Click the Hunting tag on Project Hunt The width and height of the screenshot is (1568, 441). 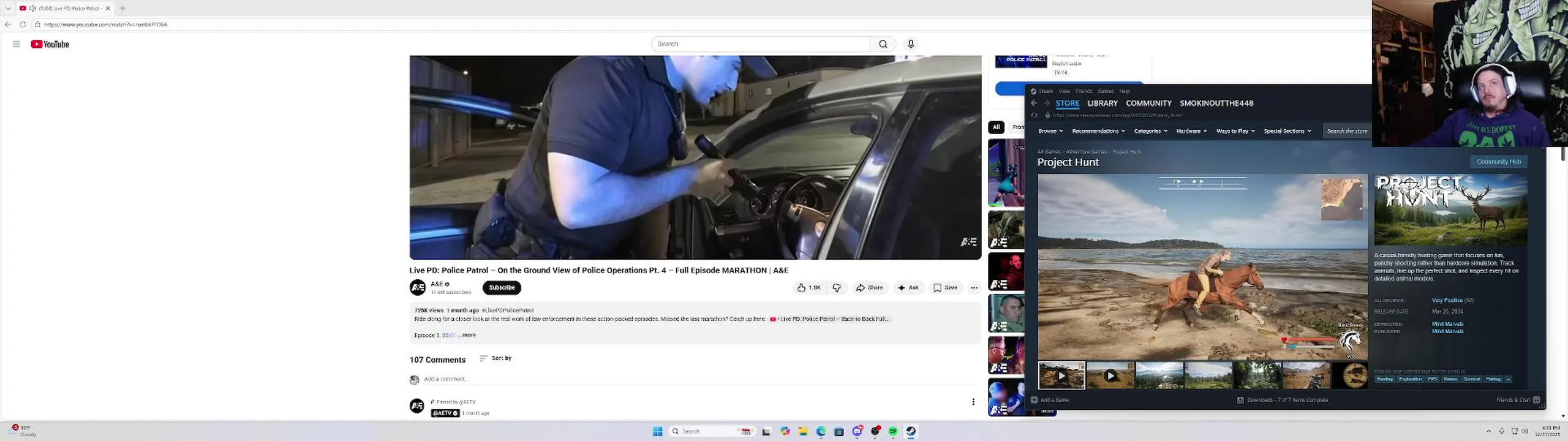tap(1385, 379)
